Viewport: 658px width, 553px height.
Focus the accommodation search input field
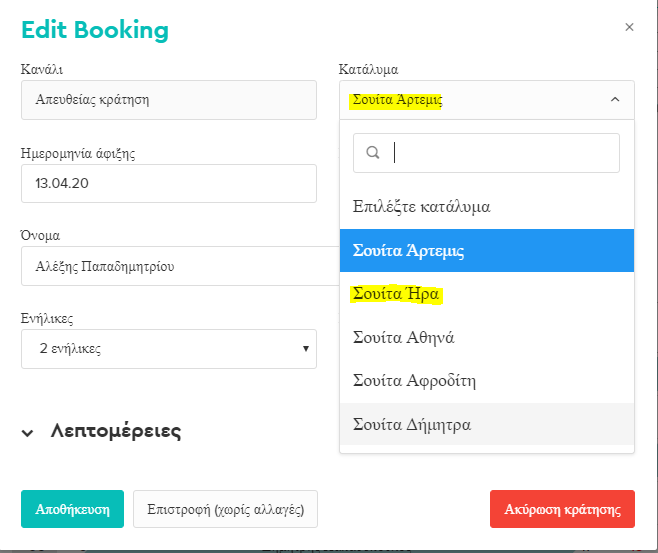(486, 153)
